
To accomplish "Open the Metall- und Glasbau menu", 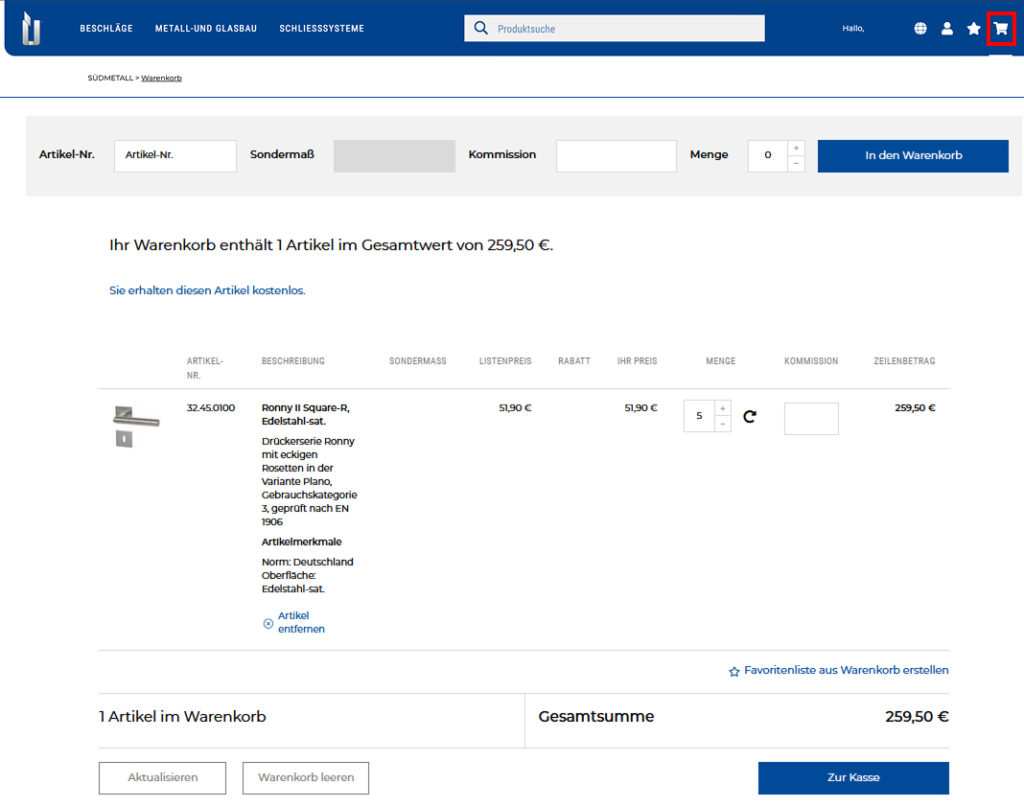I will 206,29.
